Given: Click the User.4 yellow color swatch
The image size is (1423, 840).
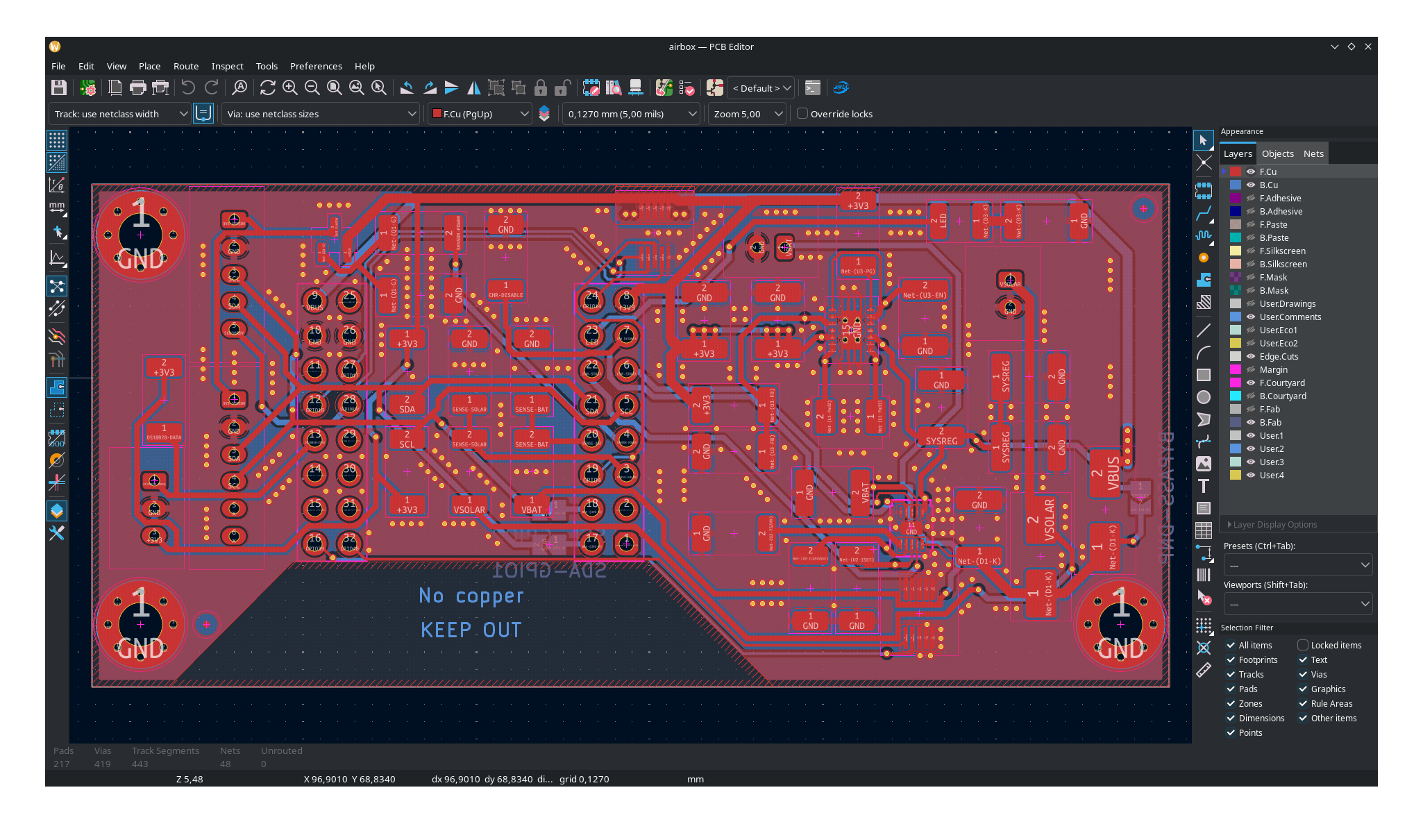Looking at the screenshot, I should coord(1236,475).
